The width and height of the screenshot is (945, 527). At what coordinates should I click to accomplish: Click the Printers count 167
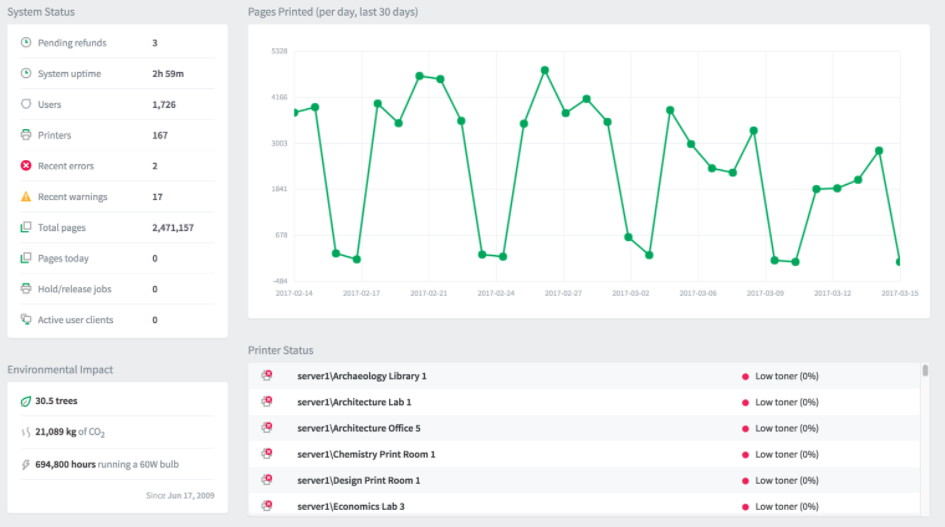click(160, 135)
